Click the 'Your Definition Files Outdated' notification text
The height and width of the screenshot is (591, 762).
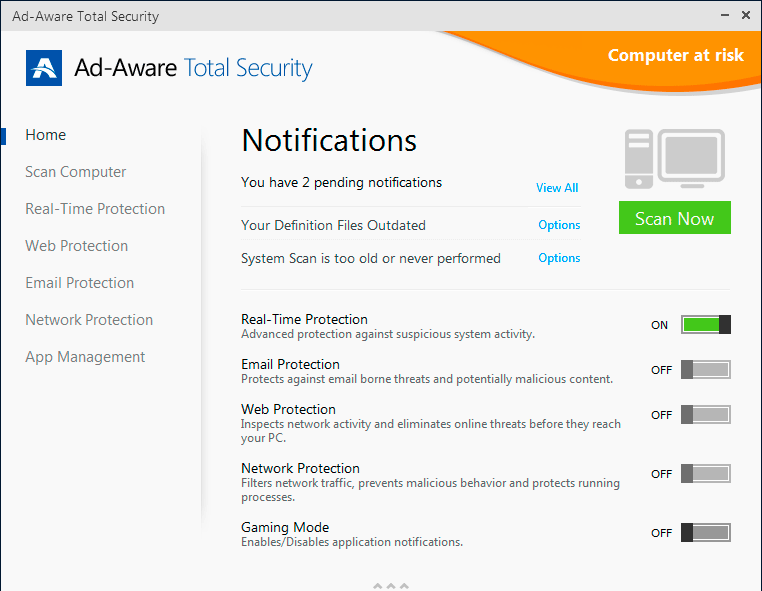tap(333, 226)
